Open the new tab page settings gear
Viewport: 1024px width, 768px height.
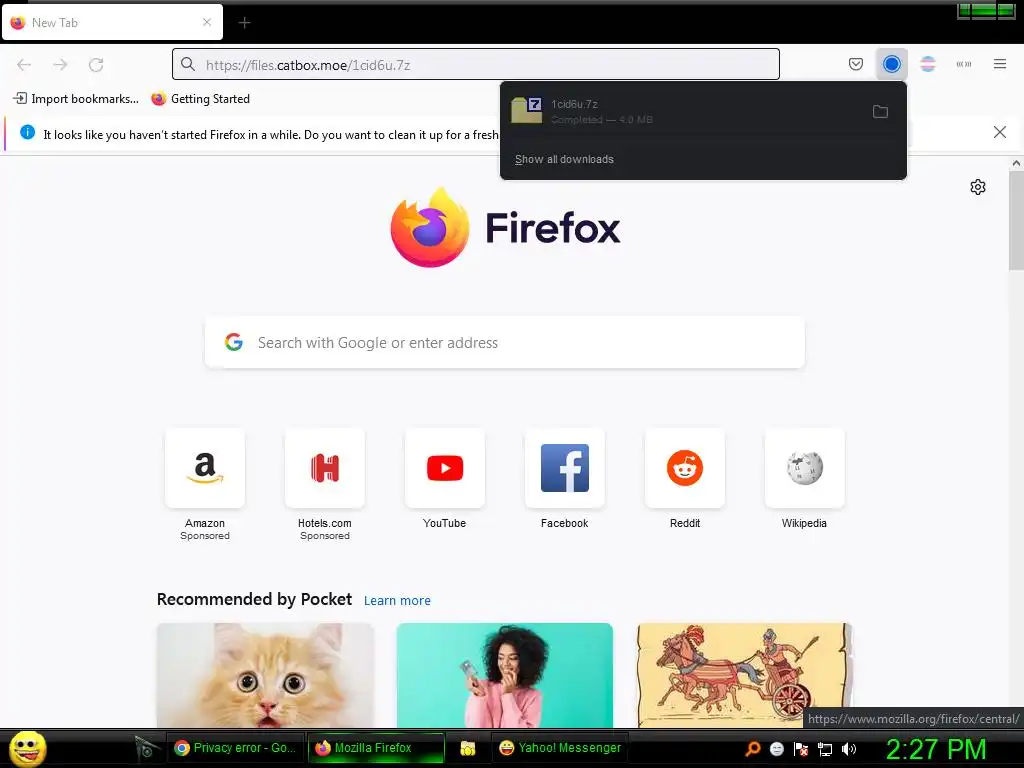[x=978, y=187]
